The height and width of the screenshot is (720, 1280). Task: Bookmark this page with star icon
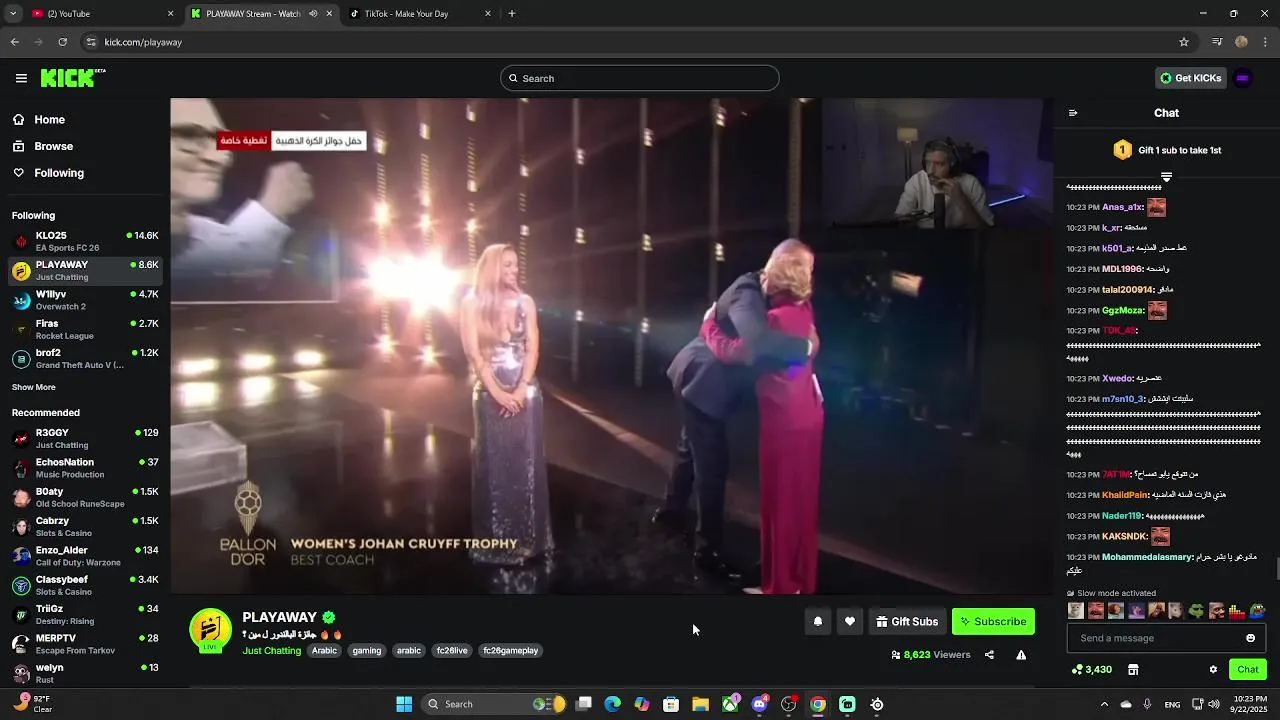tap(1184, 42)
